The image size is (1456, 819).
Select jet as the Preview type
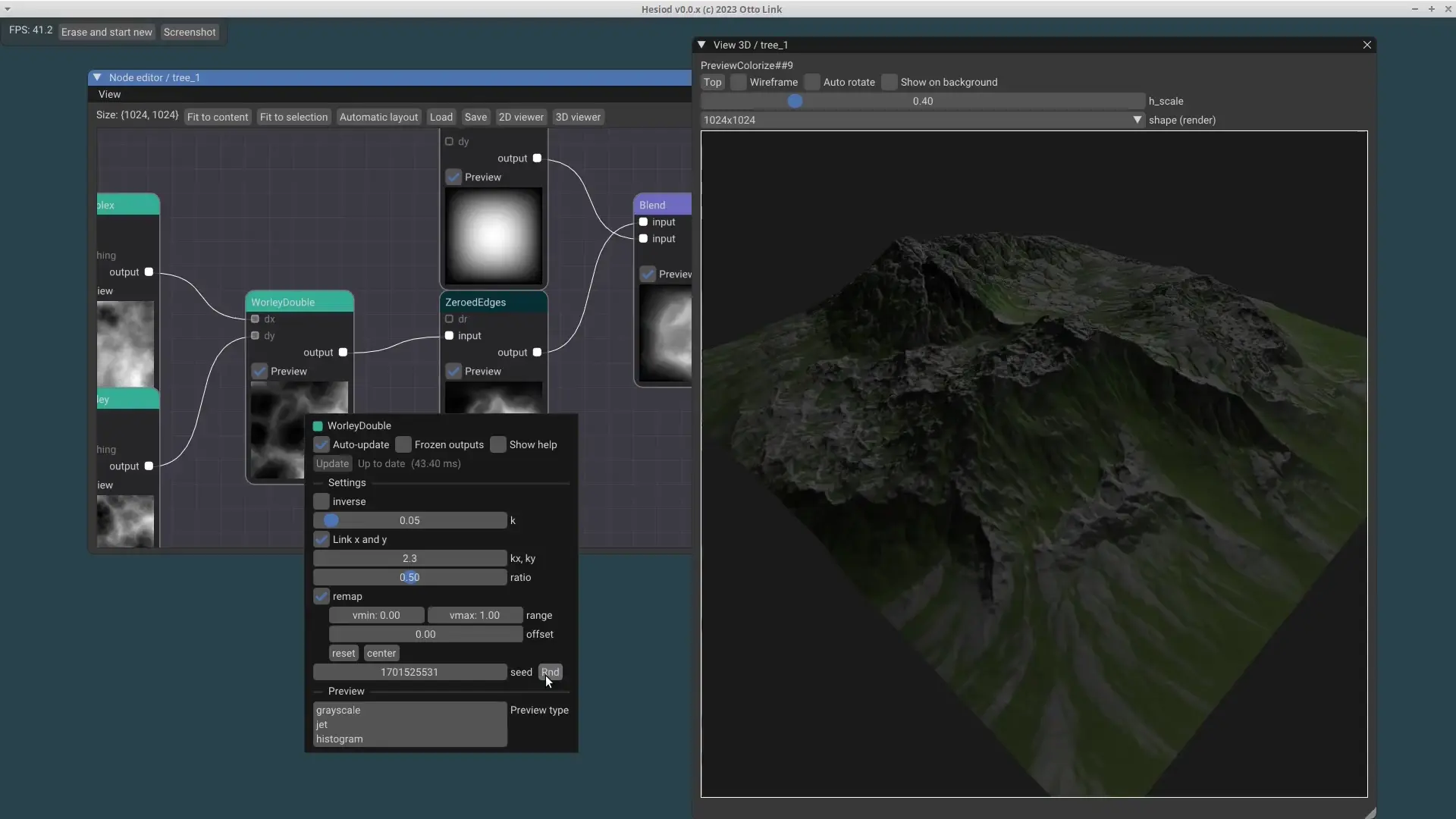[321, 724]
